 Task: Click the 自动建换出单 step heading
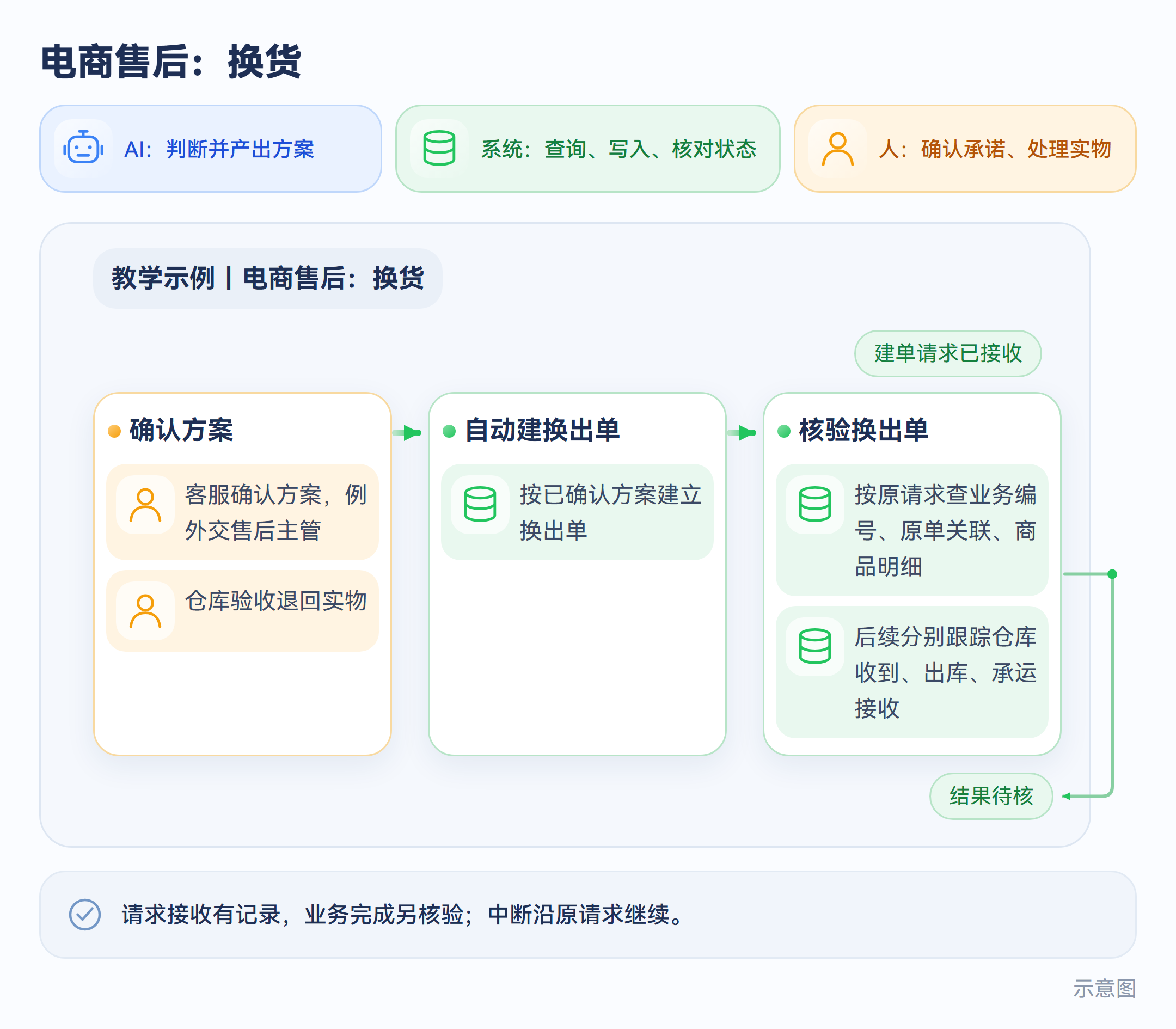(x=542, y=430)
